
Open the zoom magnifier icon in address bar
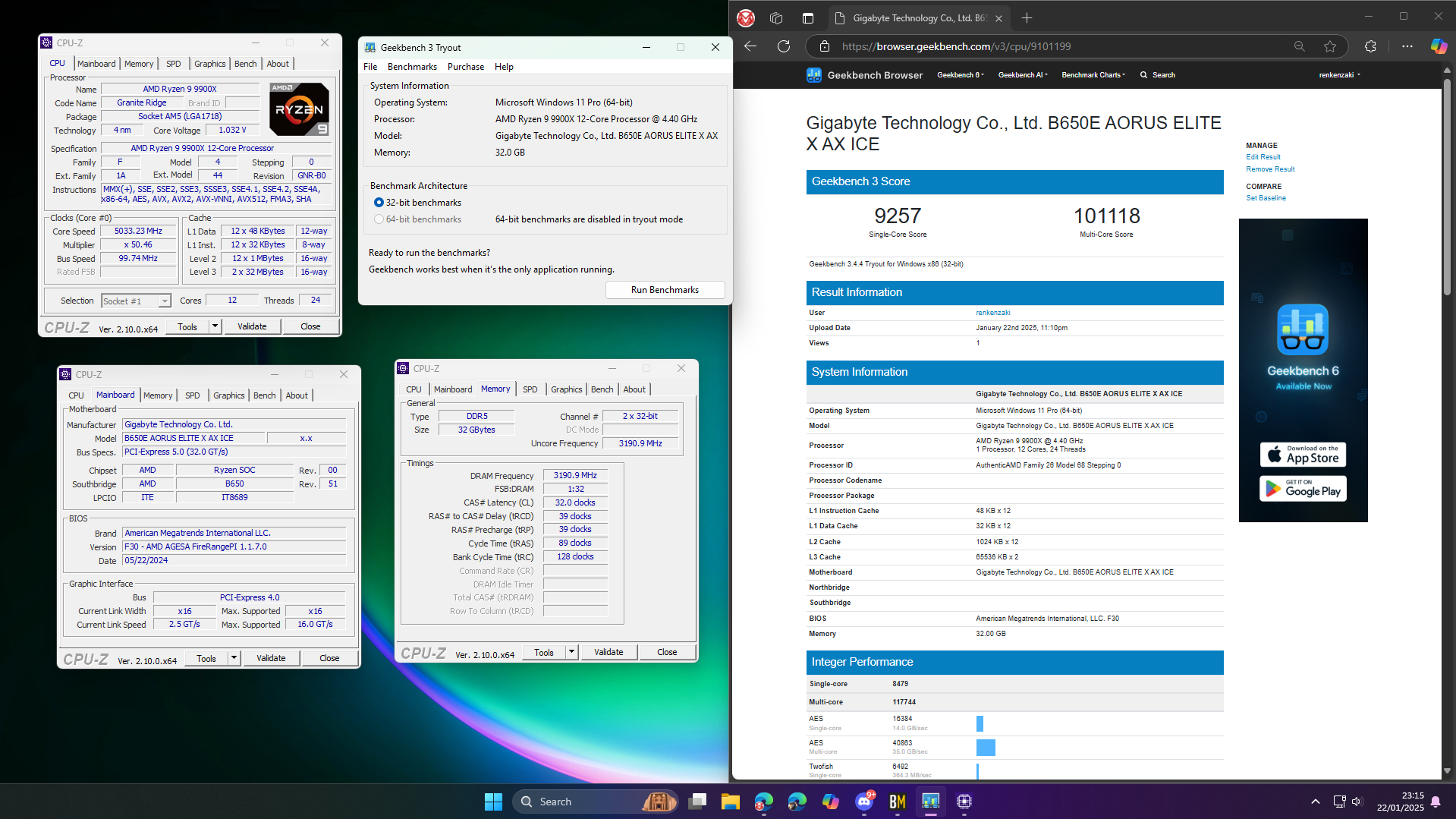(1300, 46)
